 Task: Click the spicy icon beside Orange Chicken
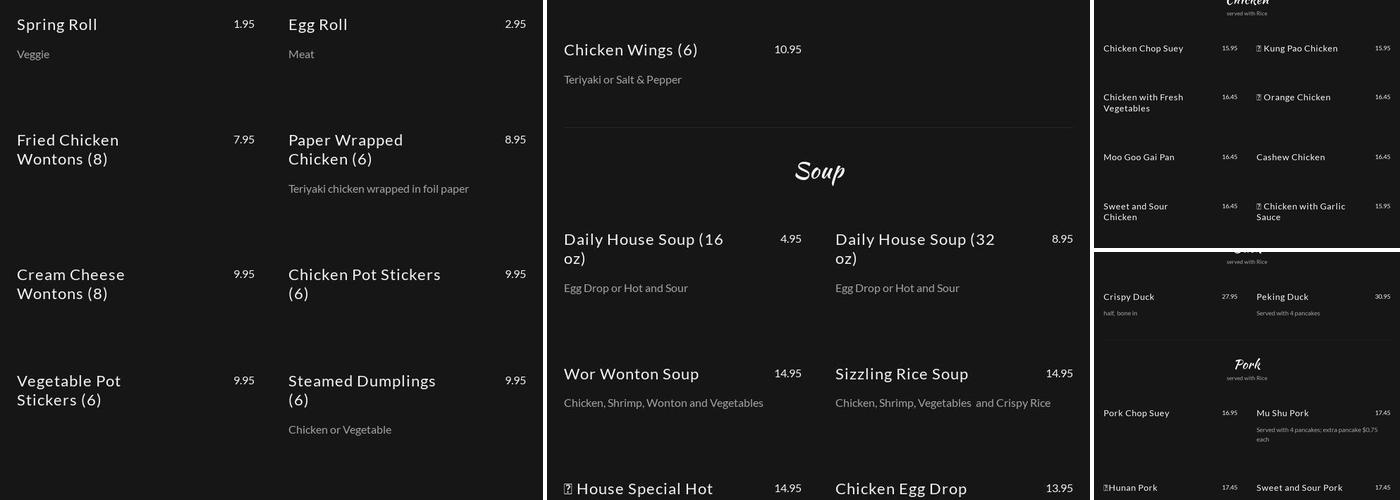1259,98
